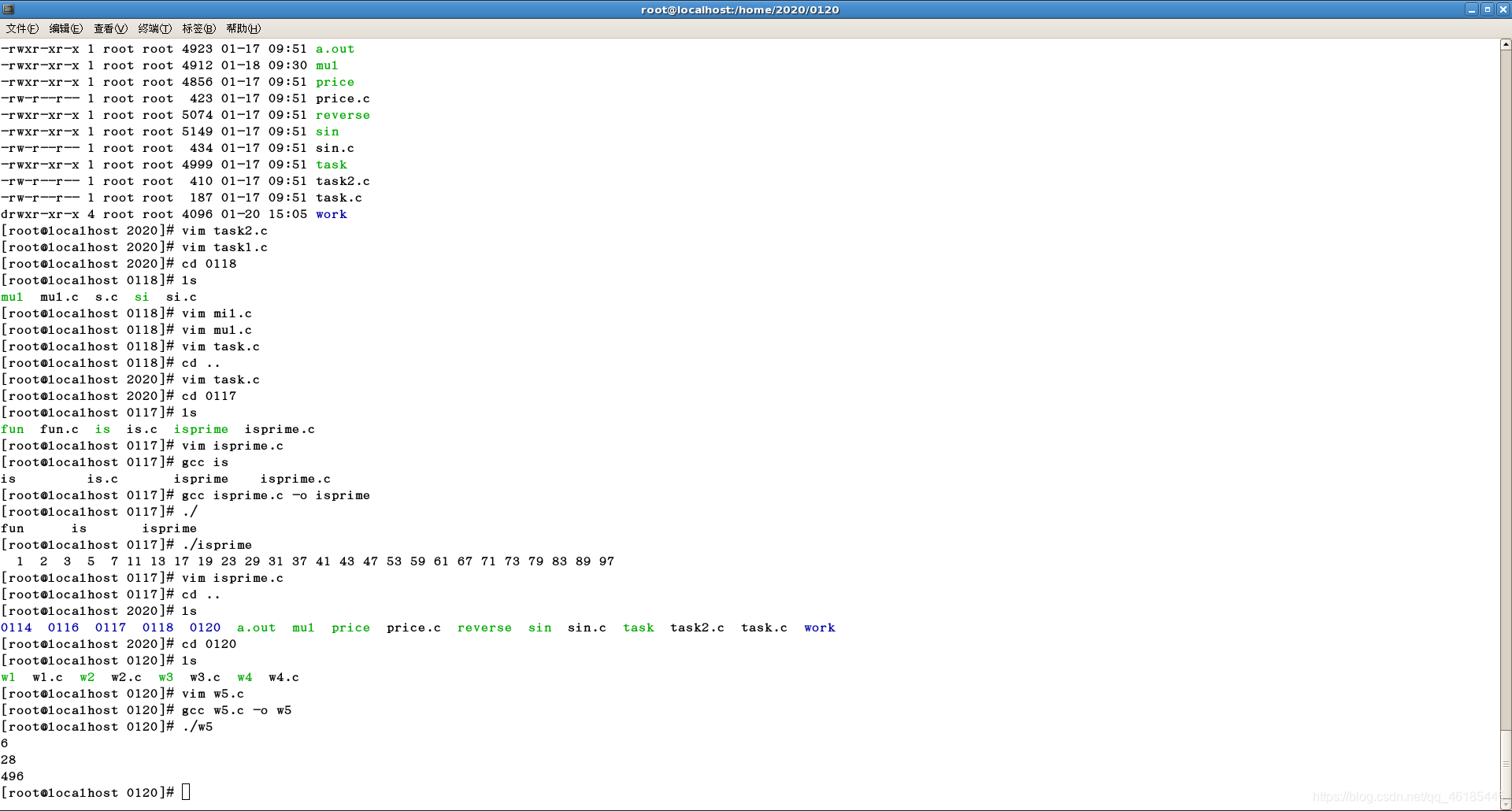
Task: Click task2.c in the long listing
Action: pyautogui.click(x=343, y=181)
